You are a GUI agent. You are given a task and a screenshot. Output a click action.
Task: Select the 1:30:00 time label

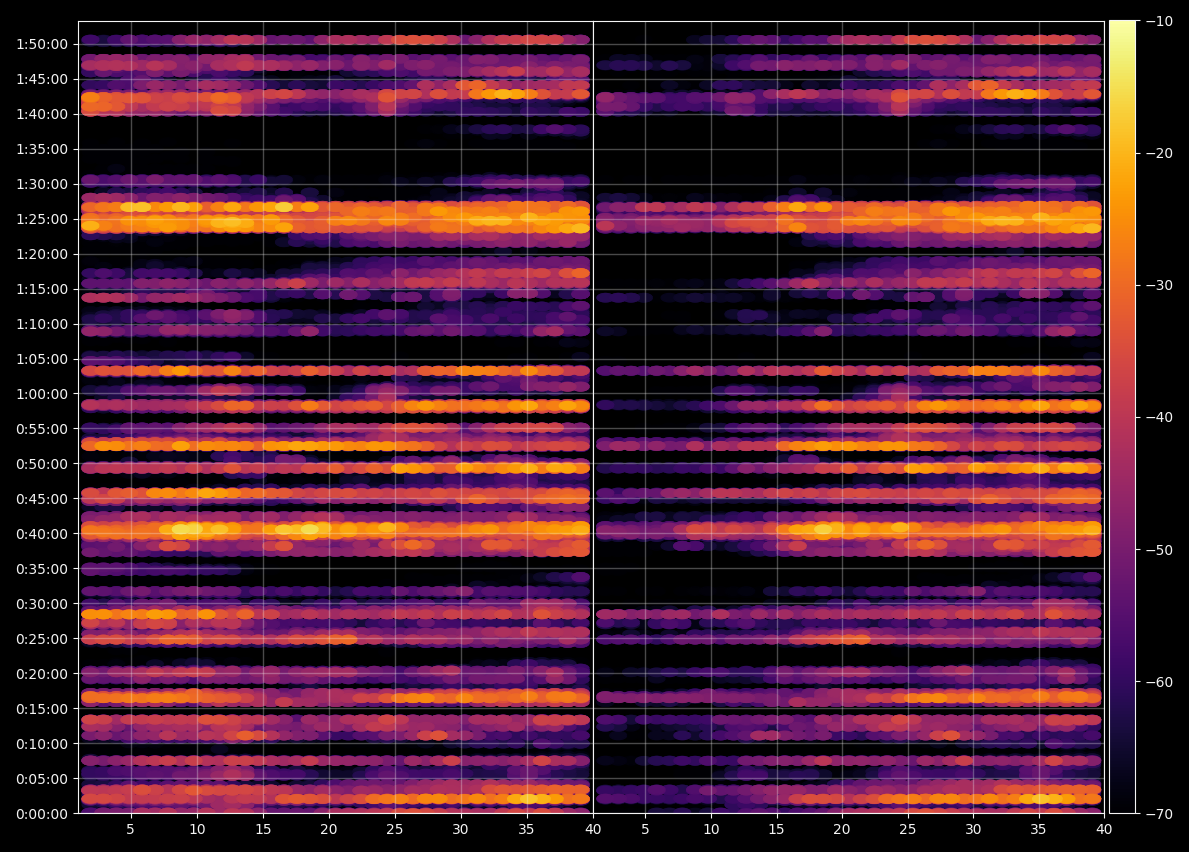pos(42,184)
